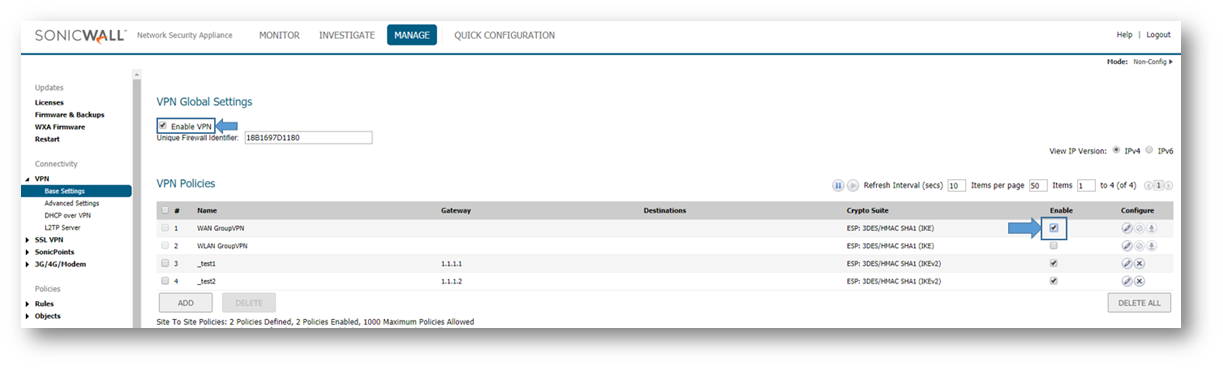Open the INVESTIGATE tab
1223x370 pixels.
347,35
